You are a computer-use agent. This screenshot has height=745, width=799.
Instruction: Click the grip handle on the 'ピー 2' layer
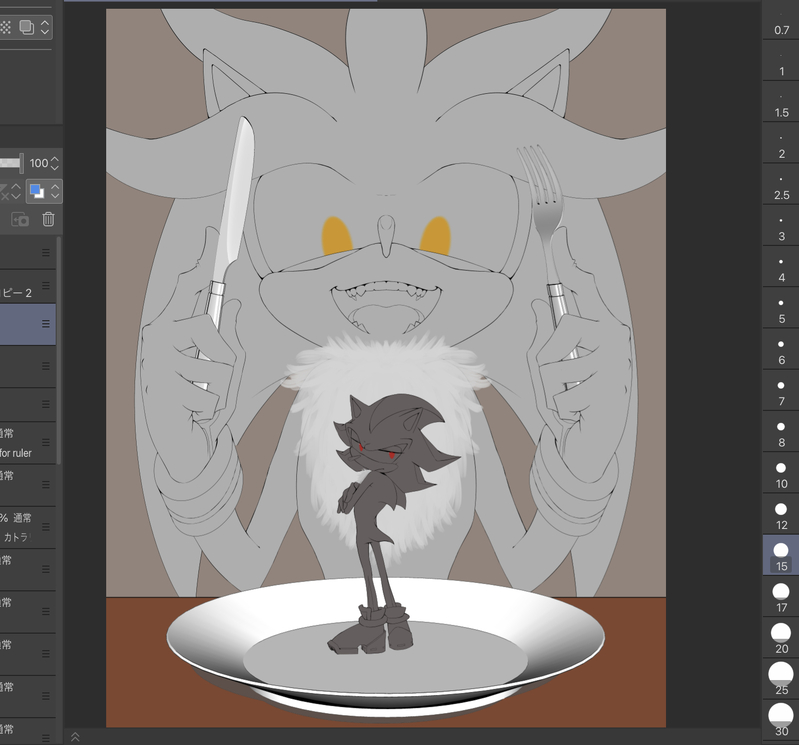coord(46,285)
